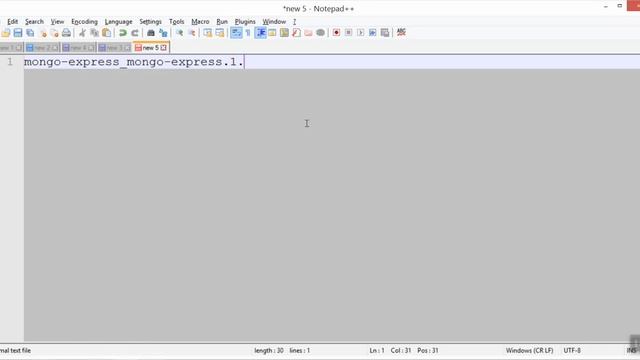Close the current file via Close toolbar icon
The image size is (640, 360).
[x=42, y=33]
